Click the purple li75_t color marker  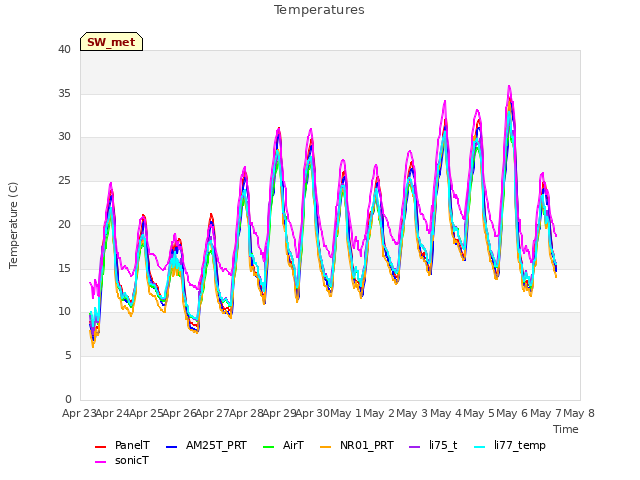(x=415, y=447)
